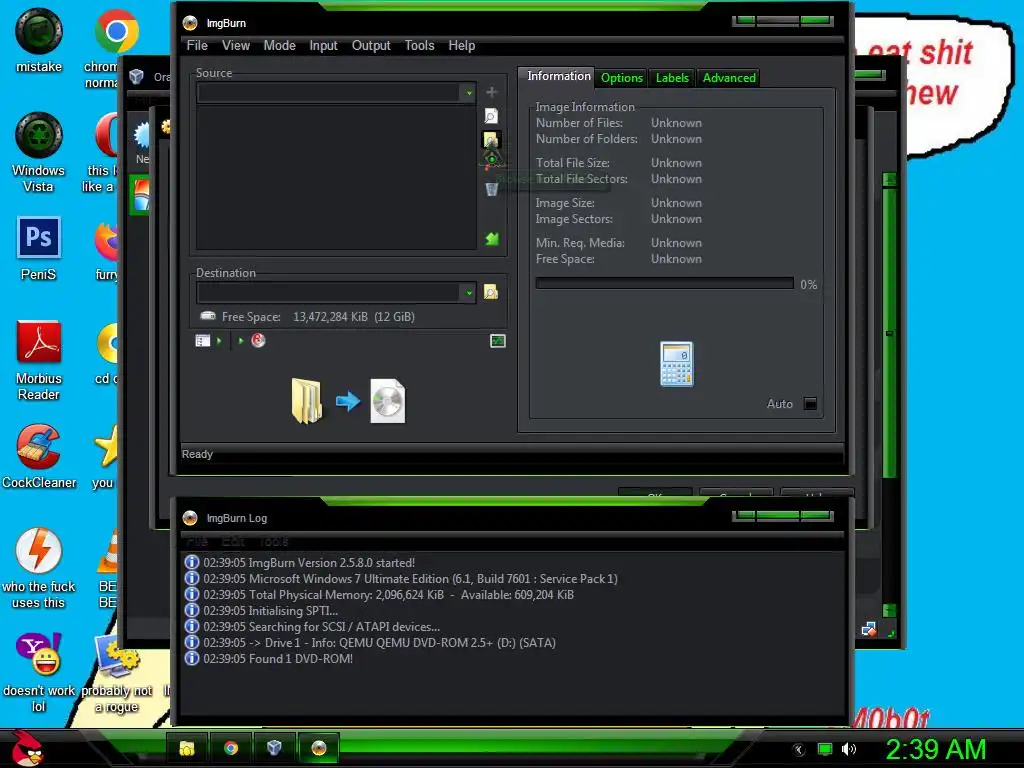Switch to the Labels tab
This screenshot has width=1024, height=768.
click(672, 78)
